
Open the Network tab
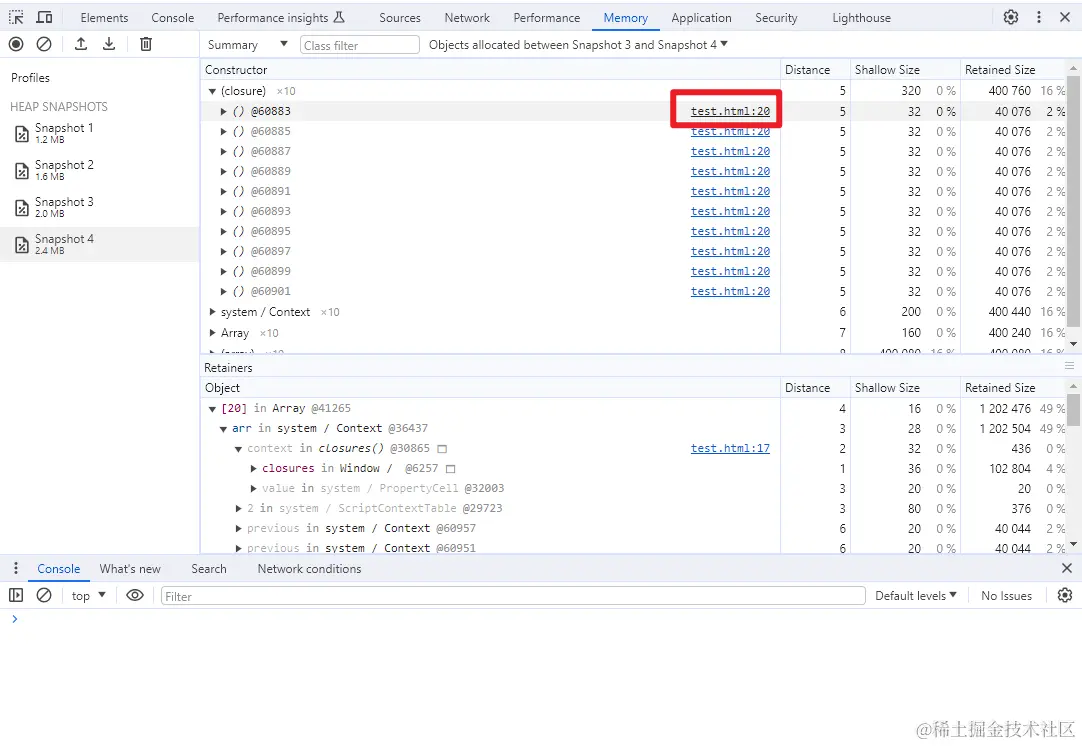pos(467,18)
